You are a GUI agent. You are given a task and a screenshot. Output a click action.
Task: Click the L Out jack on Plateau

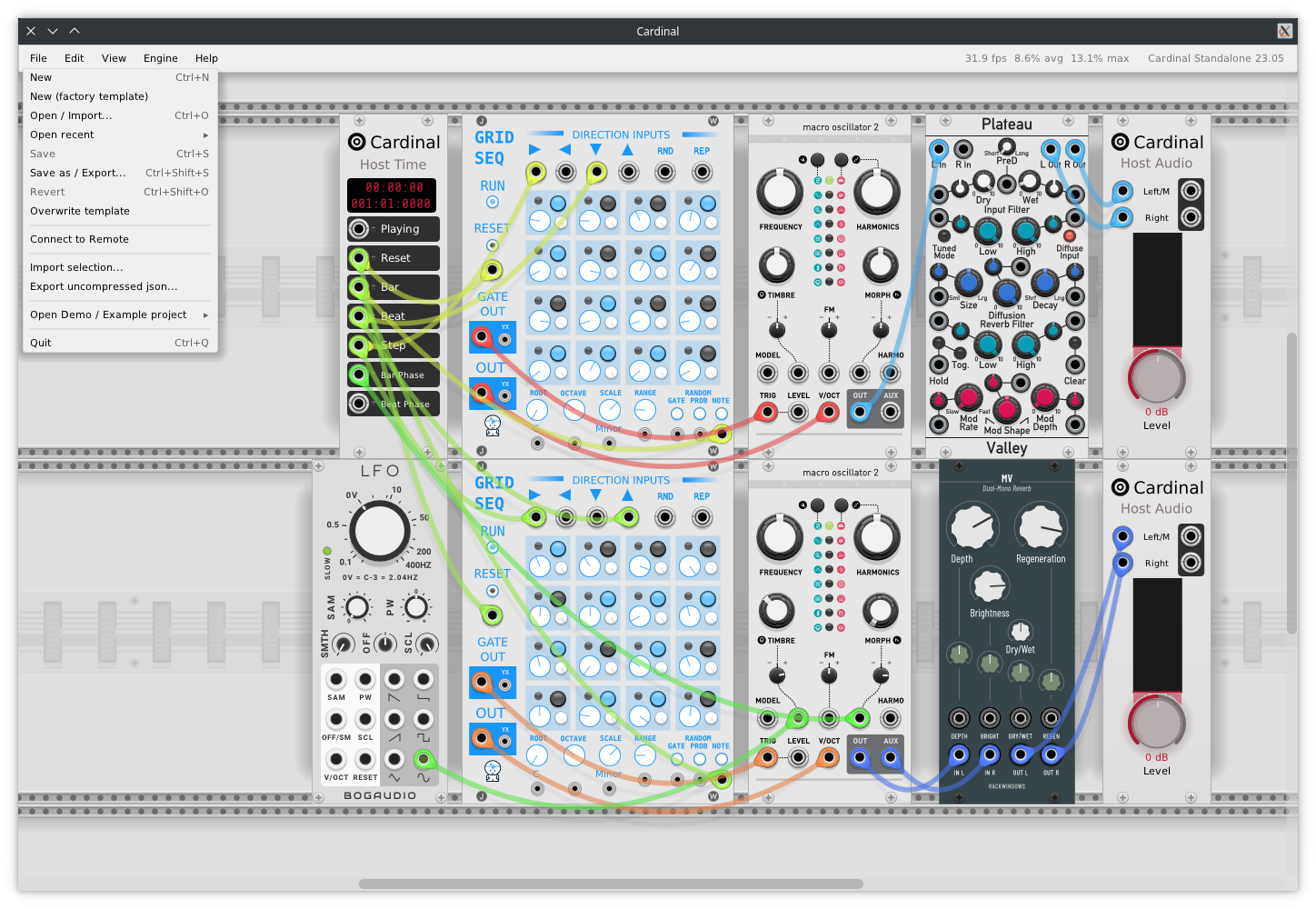click(x=1051, y=149)
